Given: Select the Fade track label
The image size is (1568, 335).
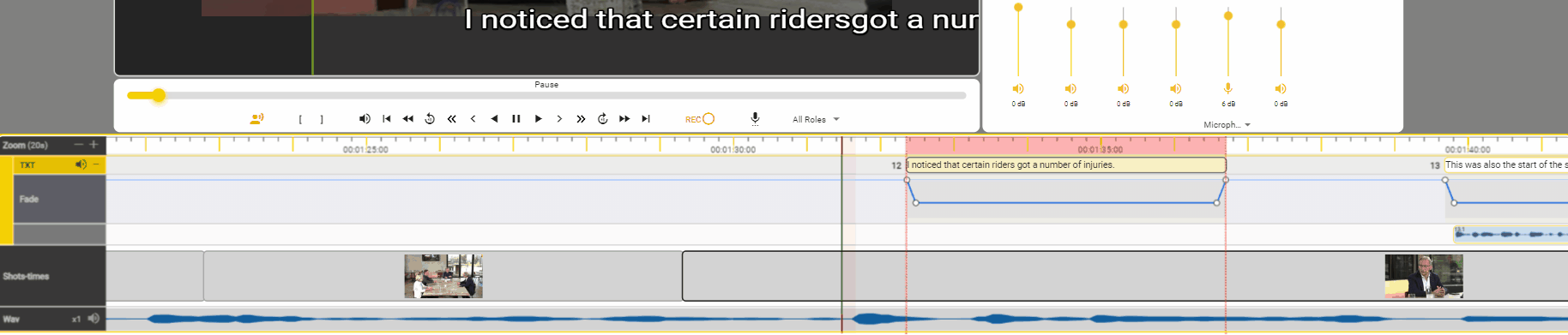Looking at the screenshot, I should coord(29,199).
